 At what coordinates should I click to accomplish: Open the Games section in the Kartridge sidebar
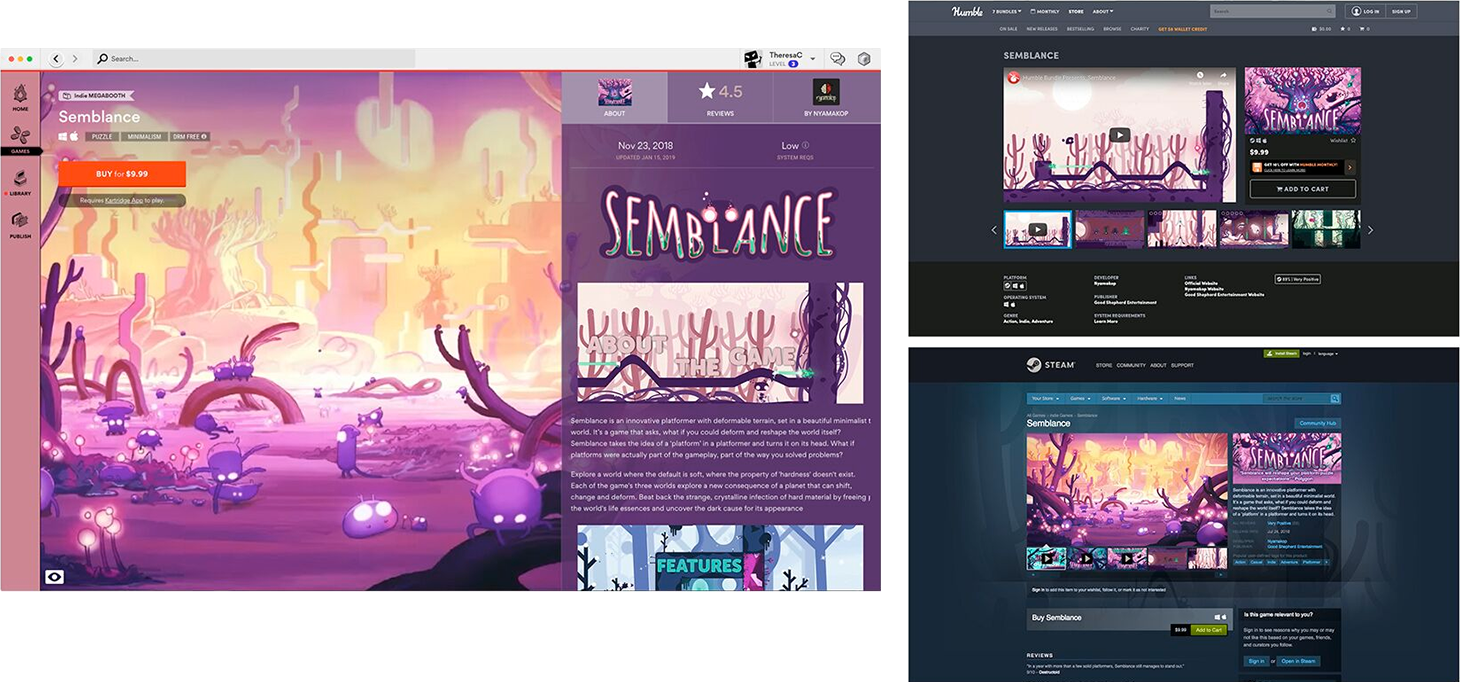click(20, 139)
